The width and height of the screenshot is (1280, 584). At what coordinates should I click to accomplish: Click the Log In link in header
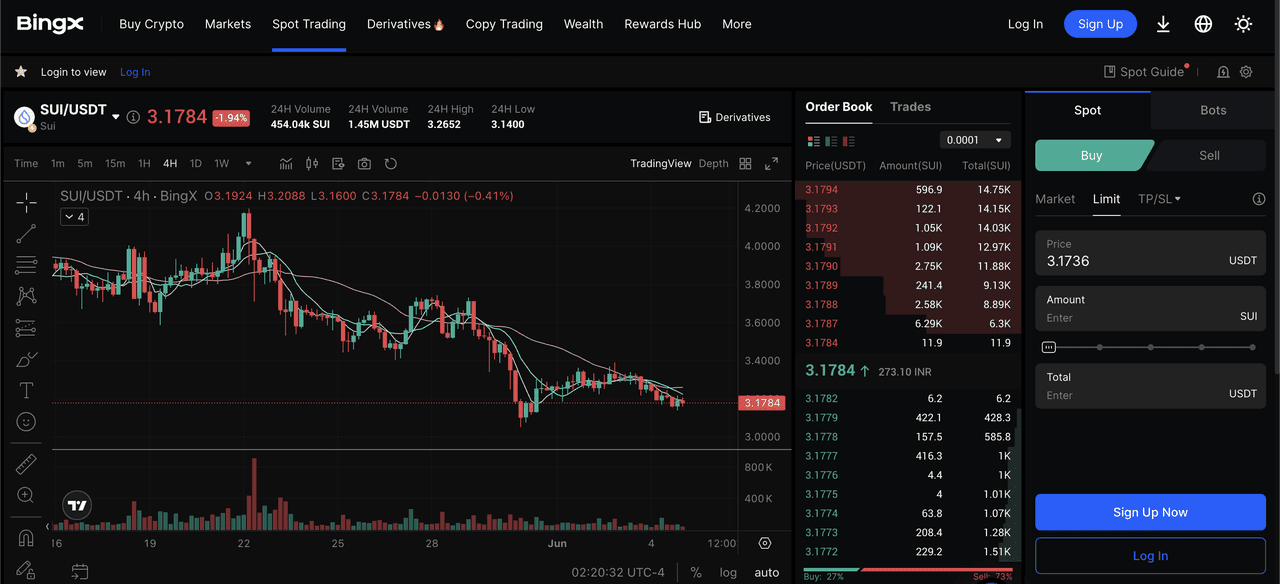(1025, 24)
